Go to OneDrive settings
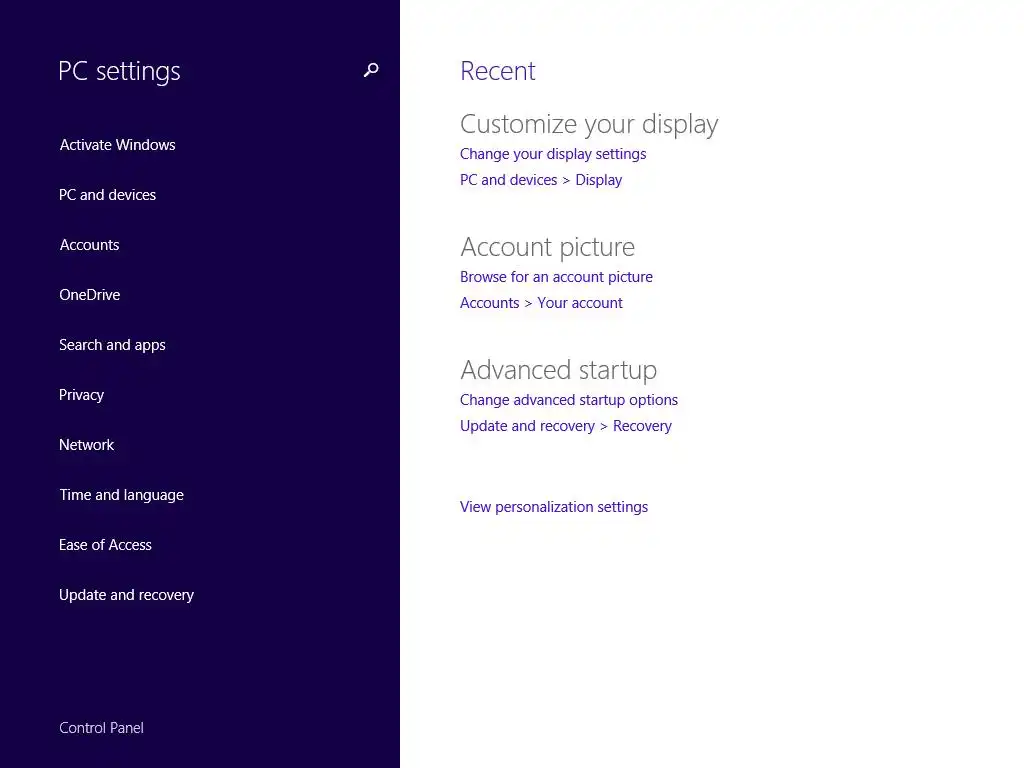Screen dimensions: 1024x768 coord(89,295)
